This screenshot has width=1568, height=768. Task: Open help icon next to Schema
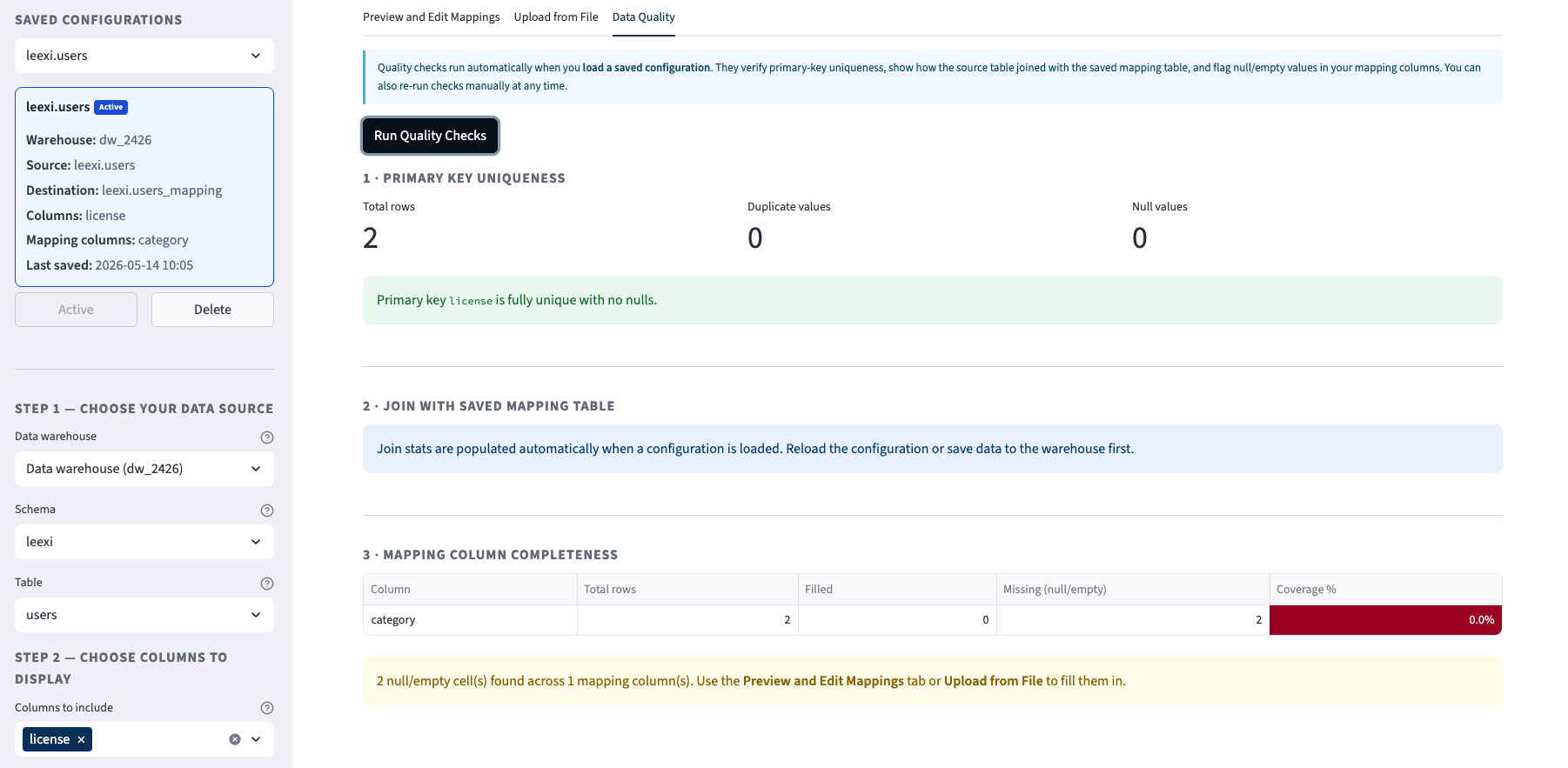[x=267, y=511]
